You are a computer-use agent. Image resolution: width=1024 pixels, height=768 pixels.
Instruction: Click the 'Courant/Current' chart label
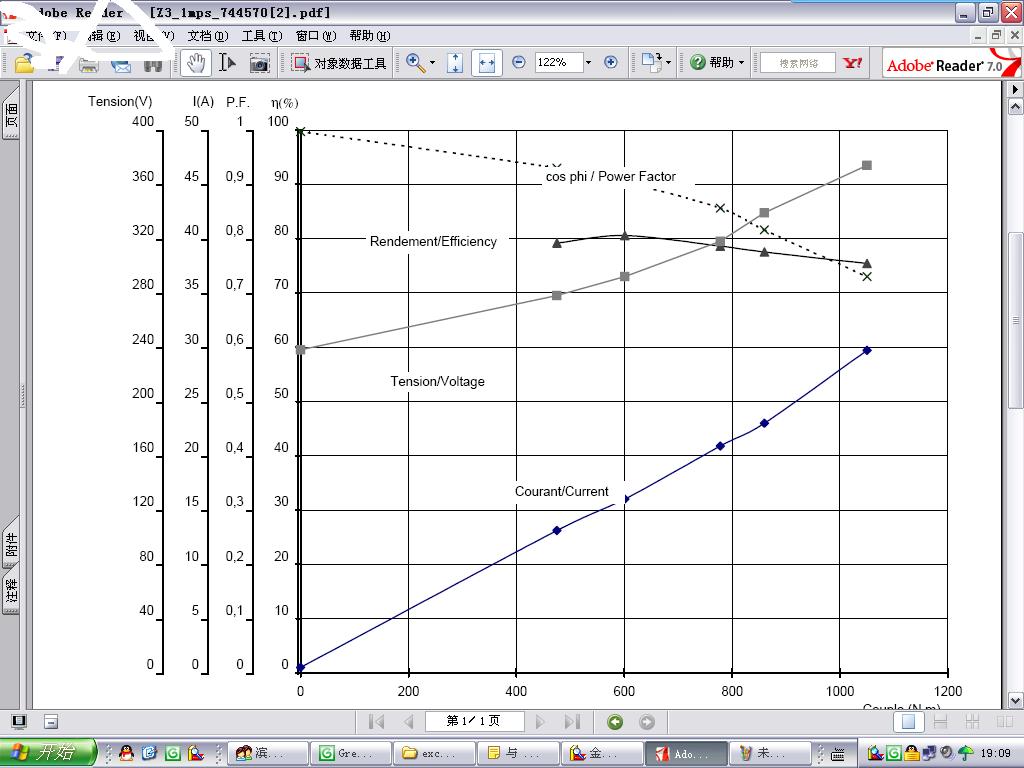tap(562, 491)
